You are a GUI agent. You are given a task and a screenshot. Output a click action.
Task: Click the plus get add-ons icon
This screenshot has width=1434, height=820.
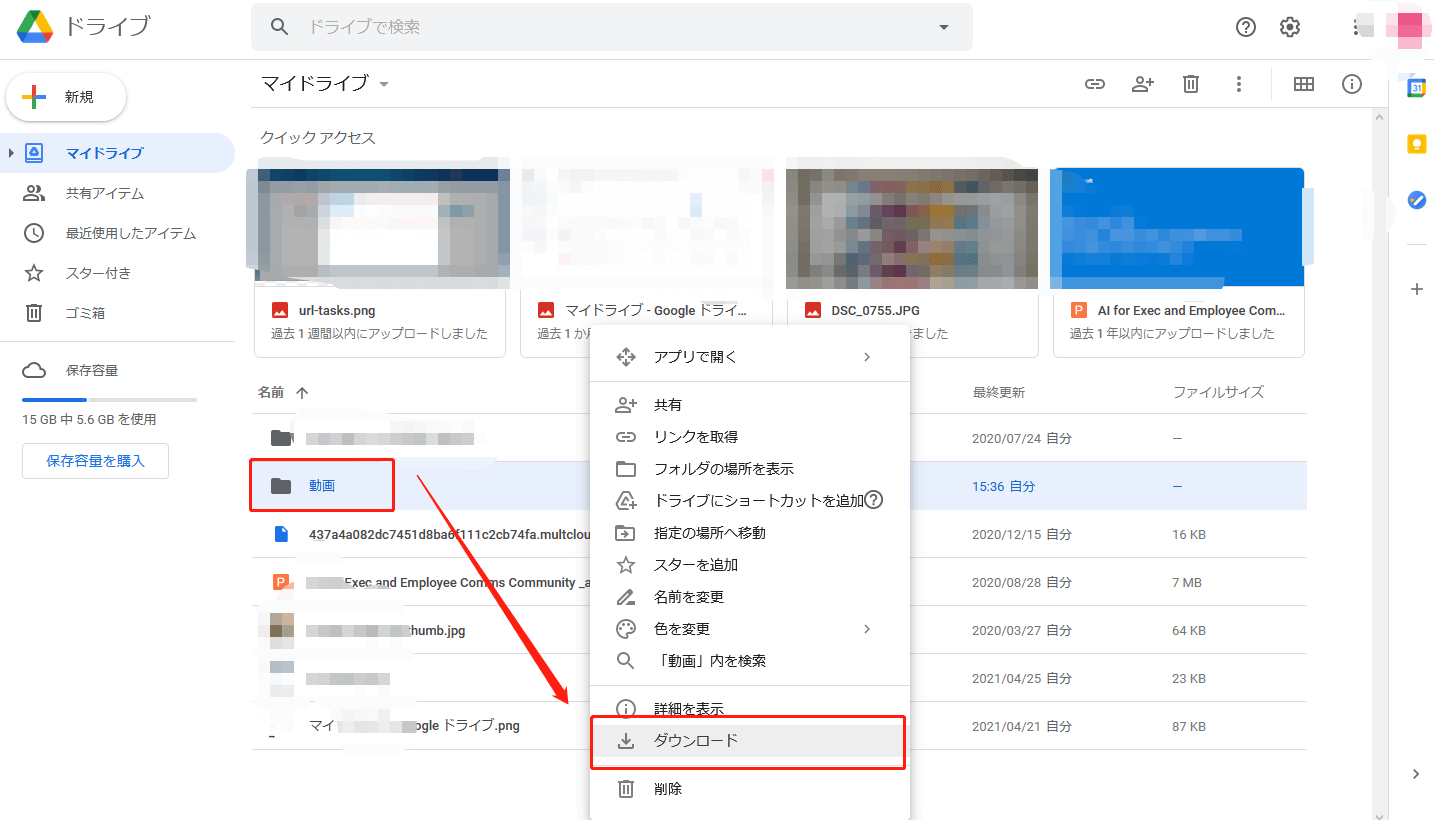[1416, 289]
